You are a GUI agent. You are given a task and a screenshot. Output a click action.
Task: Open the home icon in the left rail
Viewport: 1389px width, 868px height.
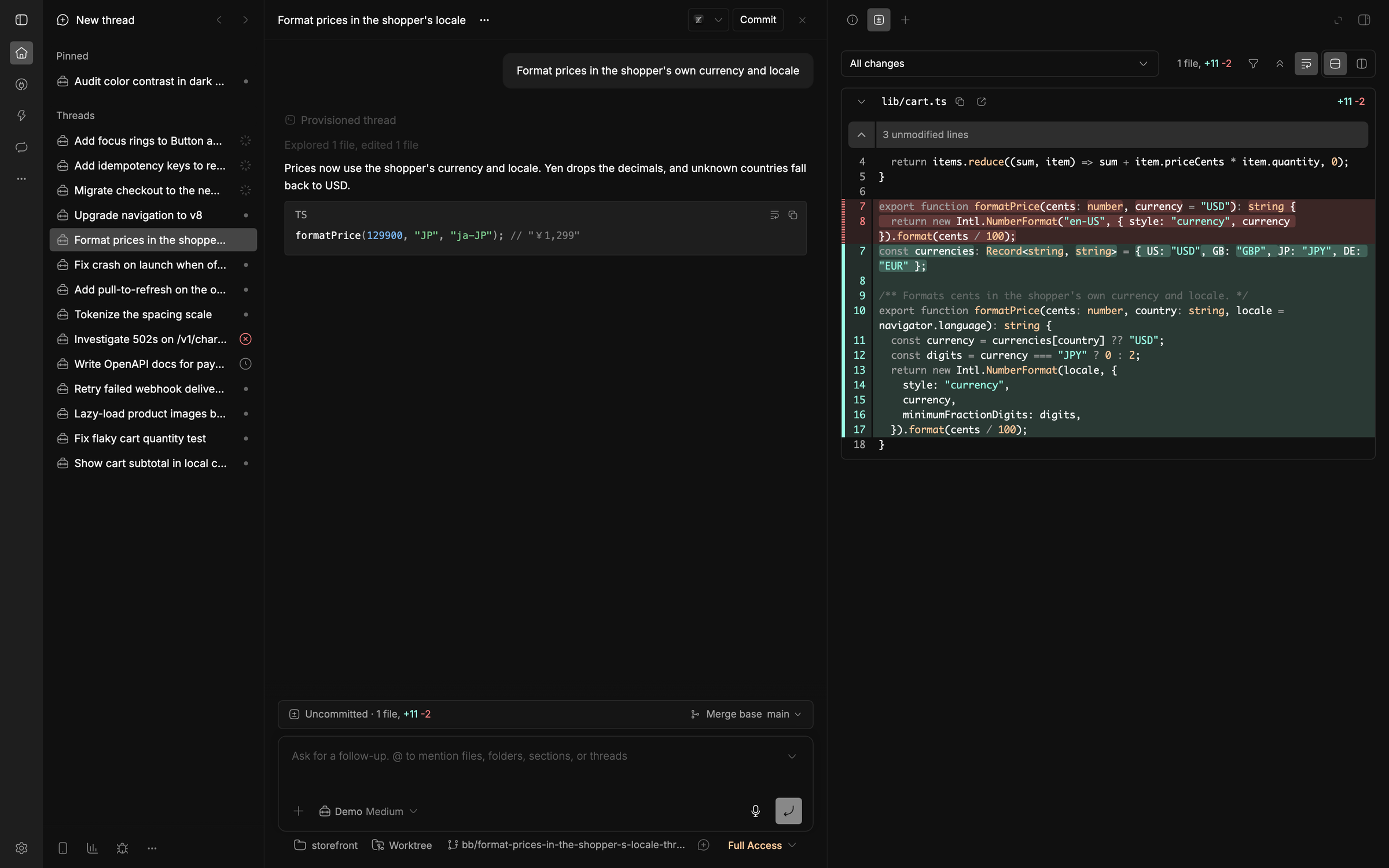click(x=21, y=53)
